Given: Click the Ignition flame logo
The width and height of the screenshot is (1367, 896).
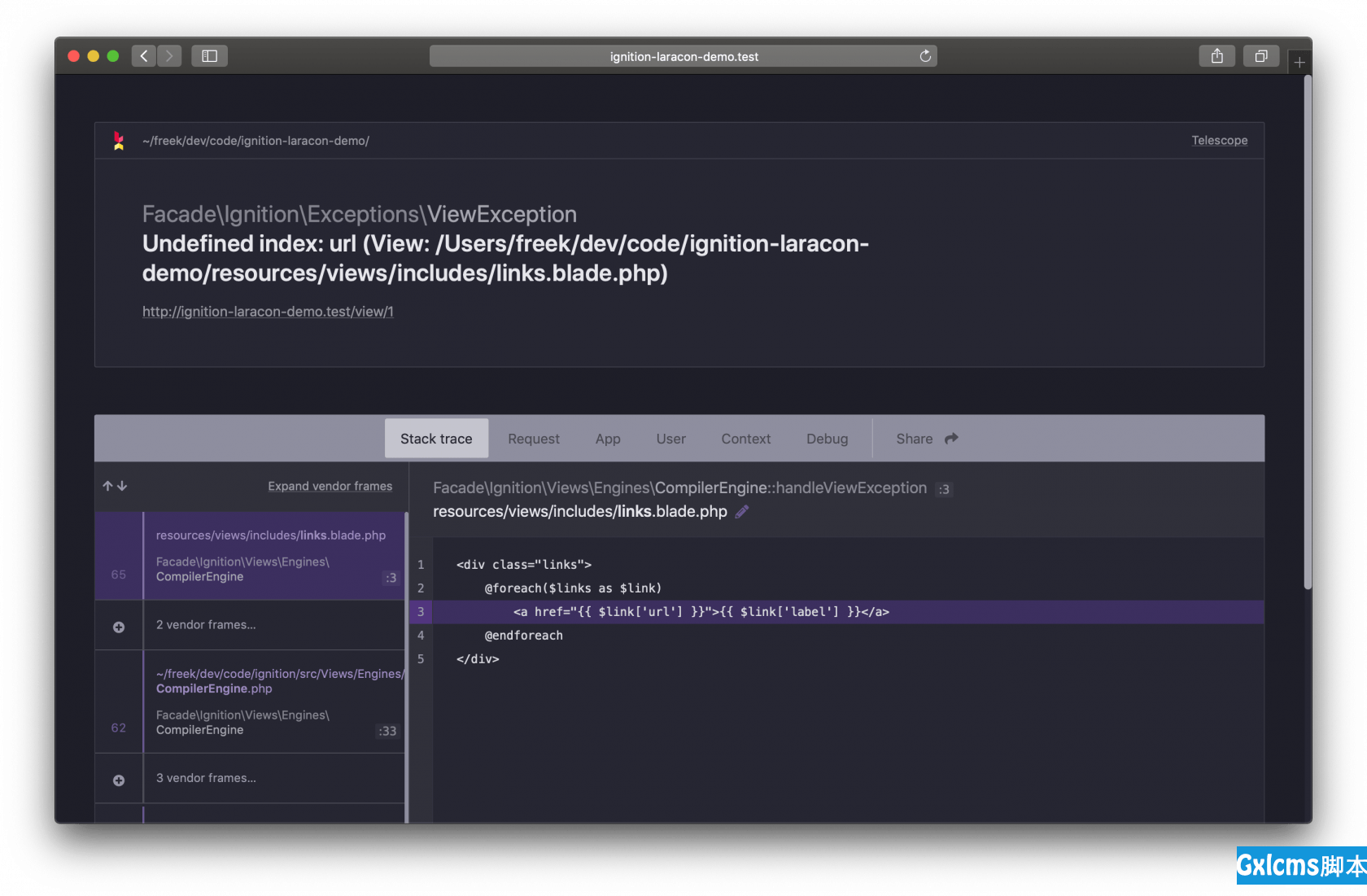Looking at the screenshot, I should click(x=119, y=141).
